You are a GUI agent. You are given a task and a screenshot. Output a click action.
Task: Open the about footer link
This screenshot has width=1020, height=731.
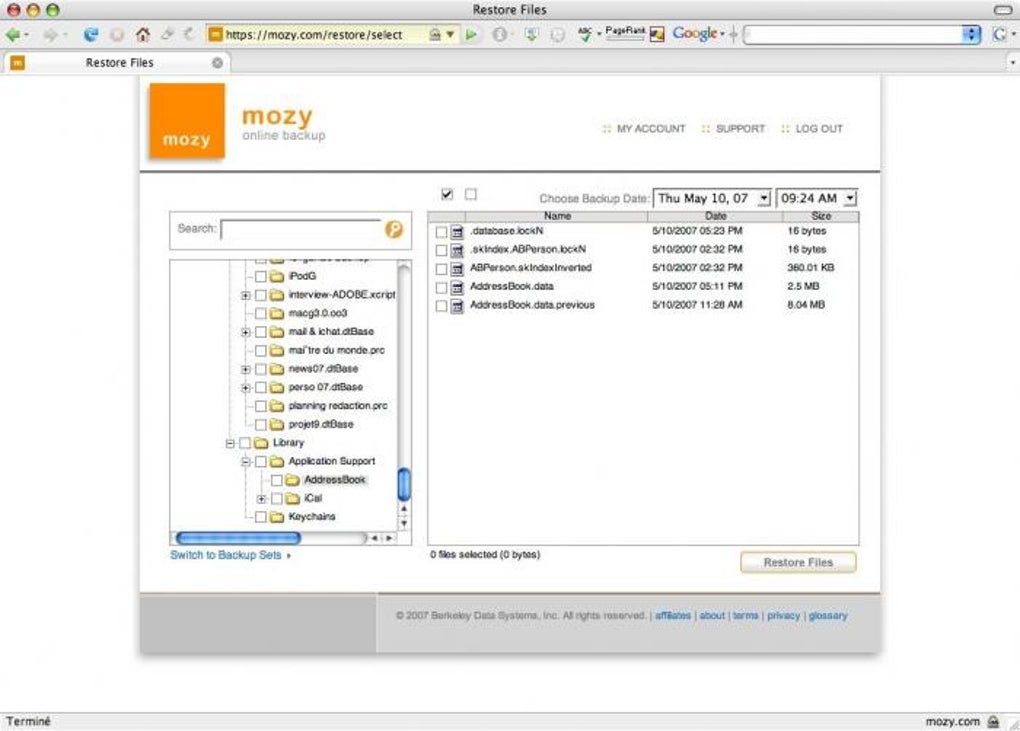pos(712,615)
